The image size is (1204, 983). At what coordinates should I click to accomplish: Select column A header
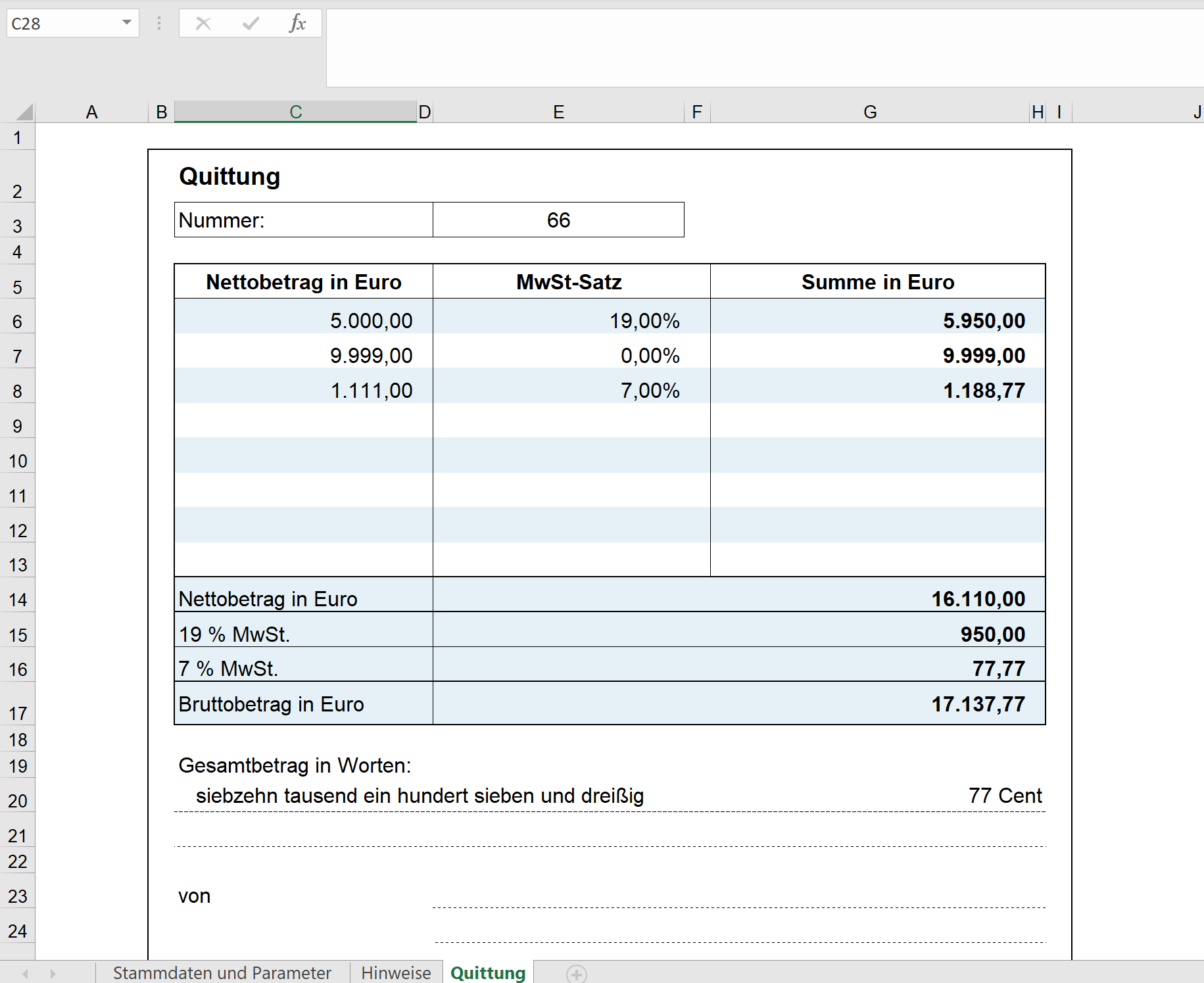(x=91, y=112)
